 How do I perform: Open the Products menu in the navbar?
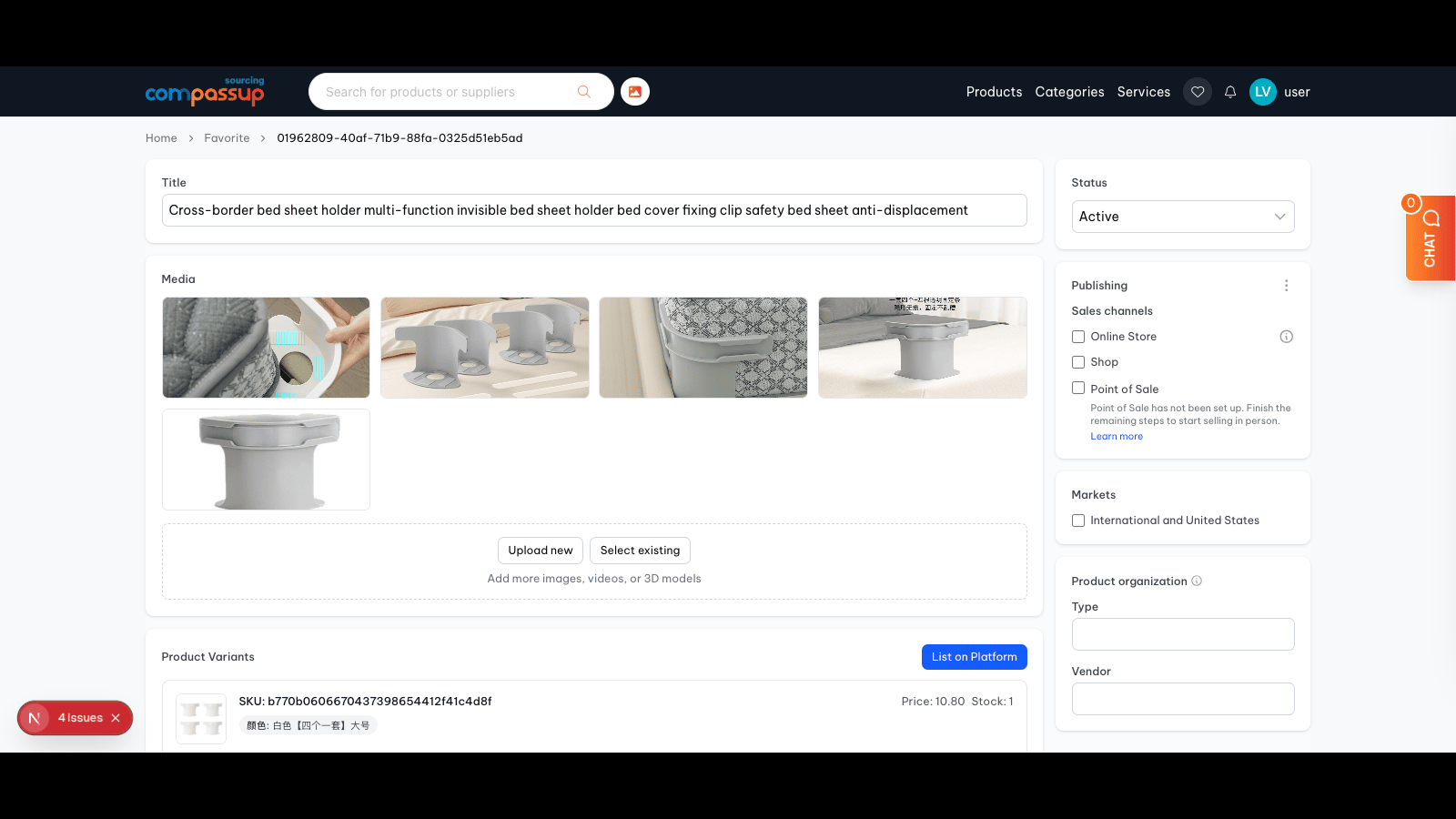point(994,91)
